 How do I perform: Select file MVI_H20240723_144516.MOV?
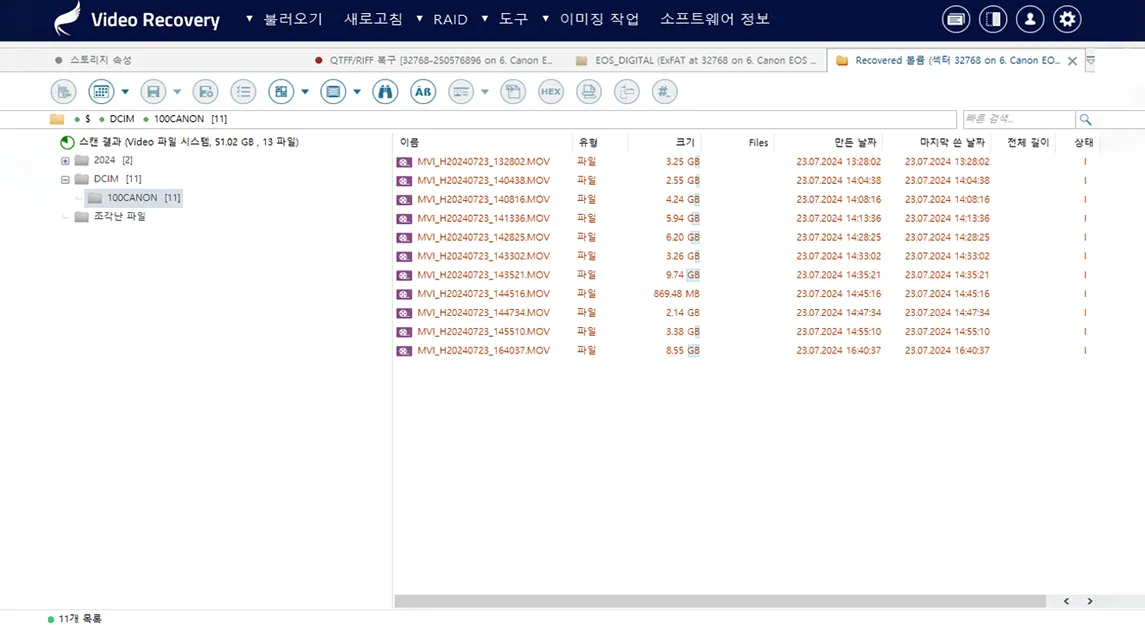pyautogui.click(x=483, y=294)
